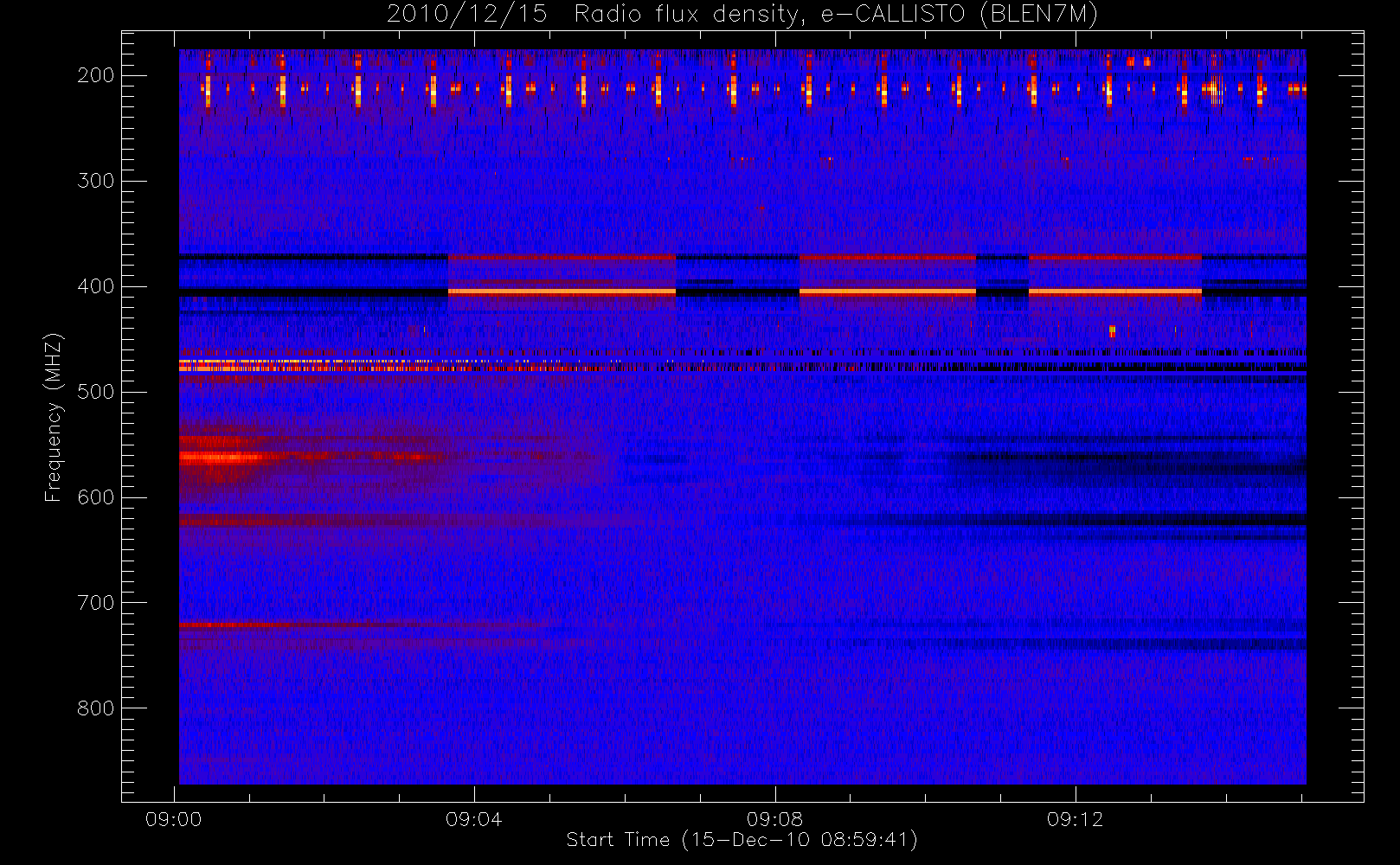The image size is (1400, 865).
Task: Click the 09:04 time tick label
Action: [474, 819]
